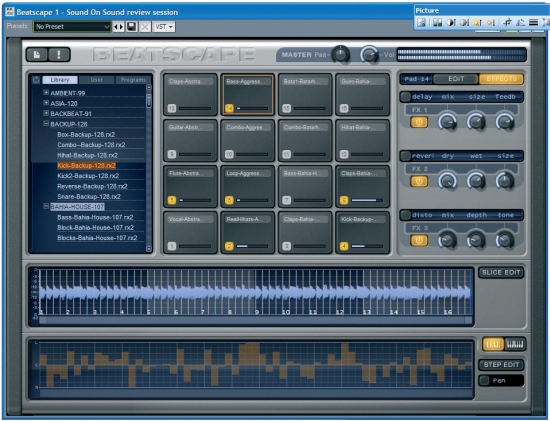Screen dimensions: 550x421
Task: Collapse the BACKUP-128 folder
Action: 46,123
